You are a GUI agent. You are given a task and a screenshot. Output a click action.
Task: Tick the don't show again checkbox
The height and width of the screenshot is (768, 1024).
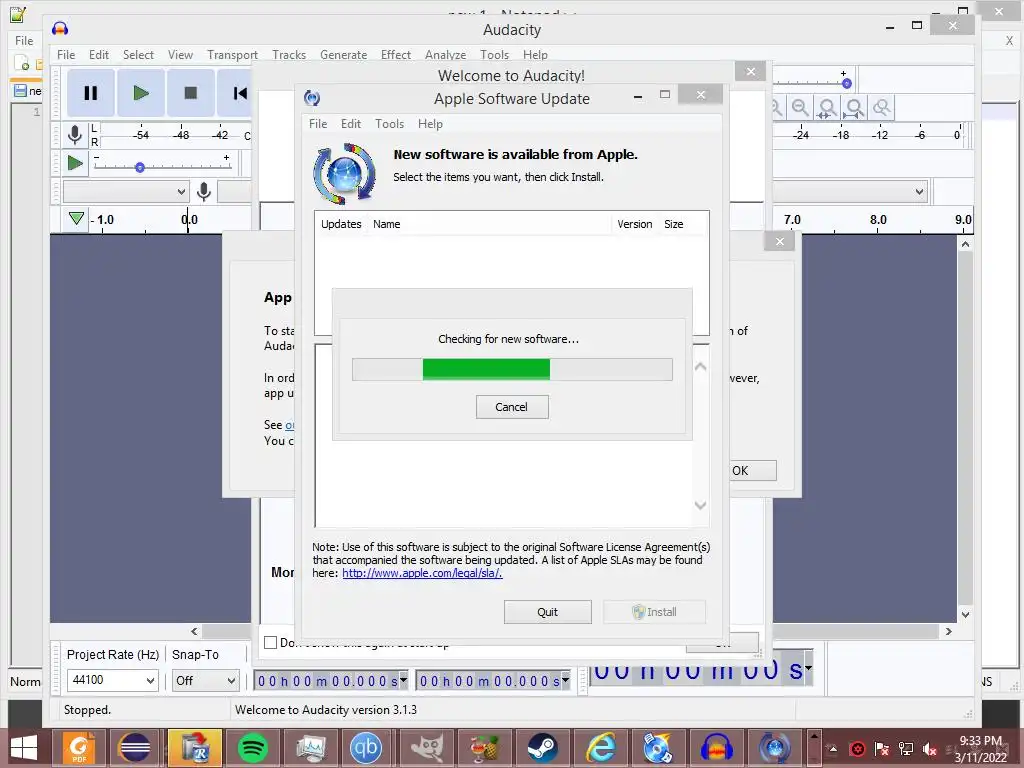point(270,642)
